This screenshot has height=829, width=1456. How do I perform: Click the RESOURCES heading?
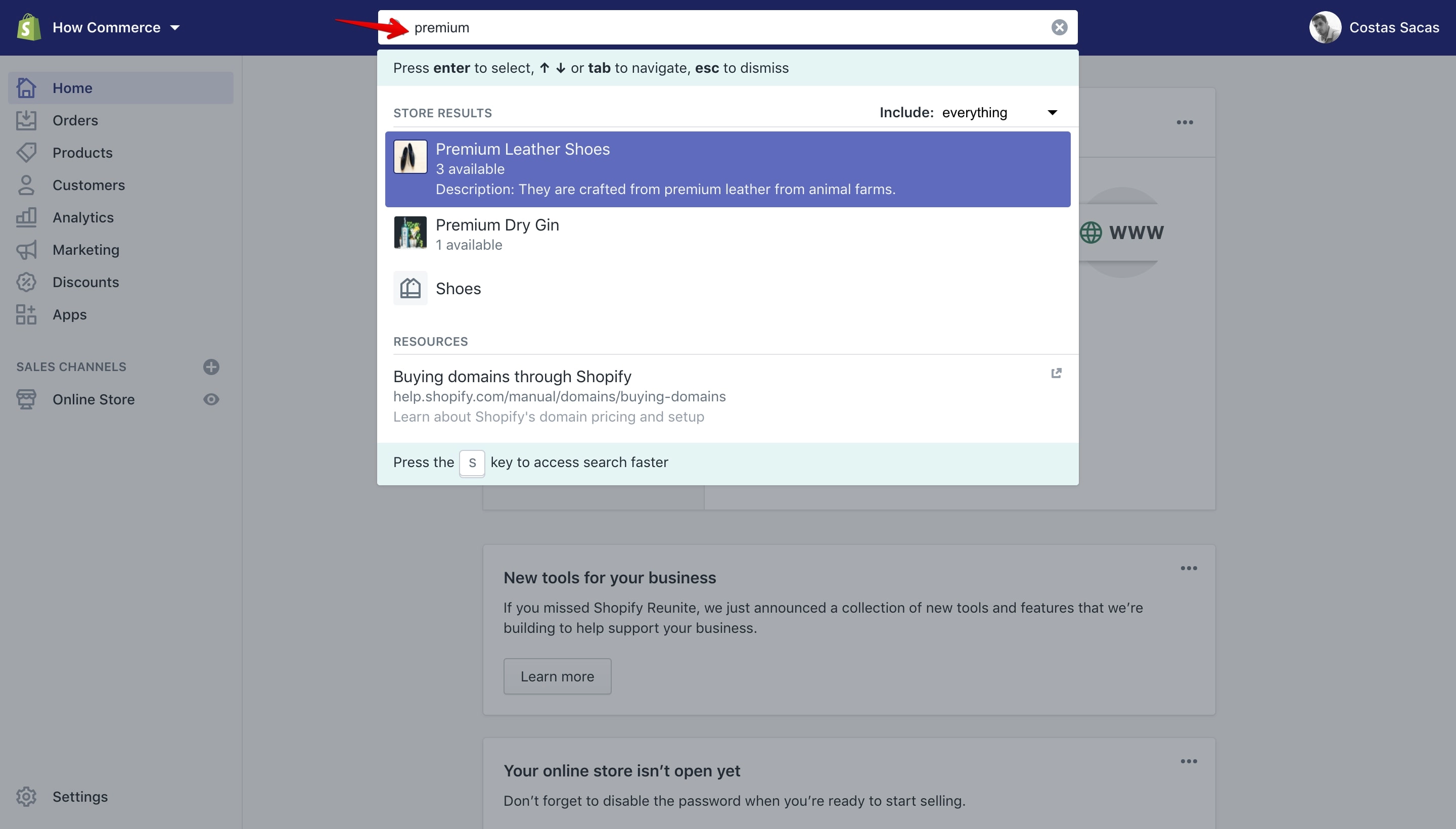(x=430, y=342)
